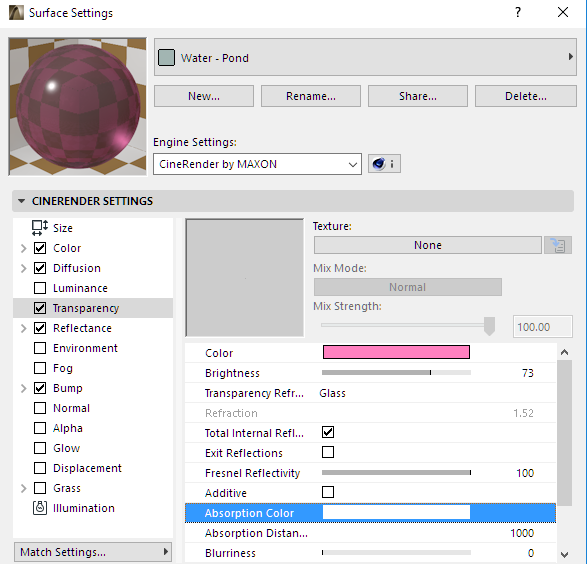
Task: Click the sphere material preview thumbnail
Action: [77, 106]
